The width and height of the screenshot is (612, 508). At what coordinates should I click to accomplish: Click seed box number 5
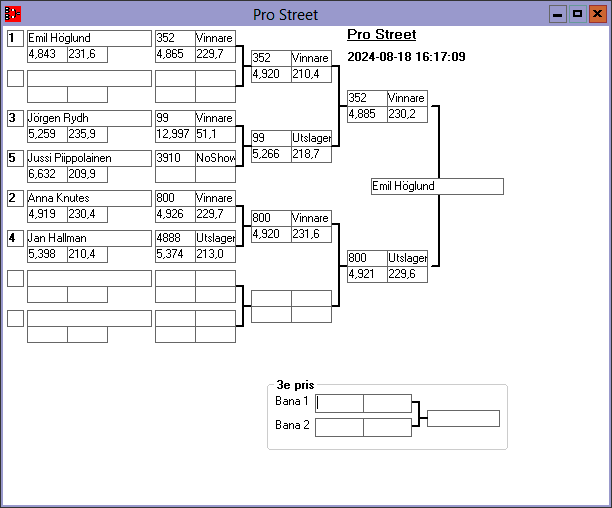[x=15, y=158]
